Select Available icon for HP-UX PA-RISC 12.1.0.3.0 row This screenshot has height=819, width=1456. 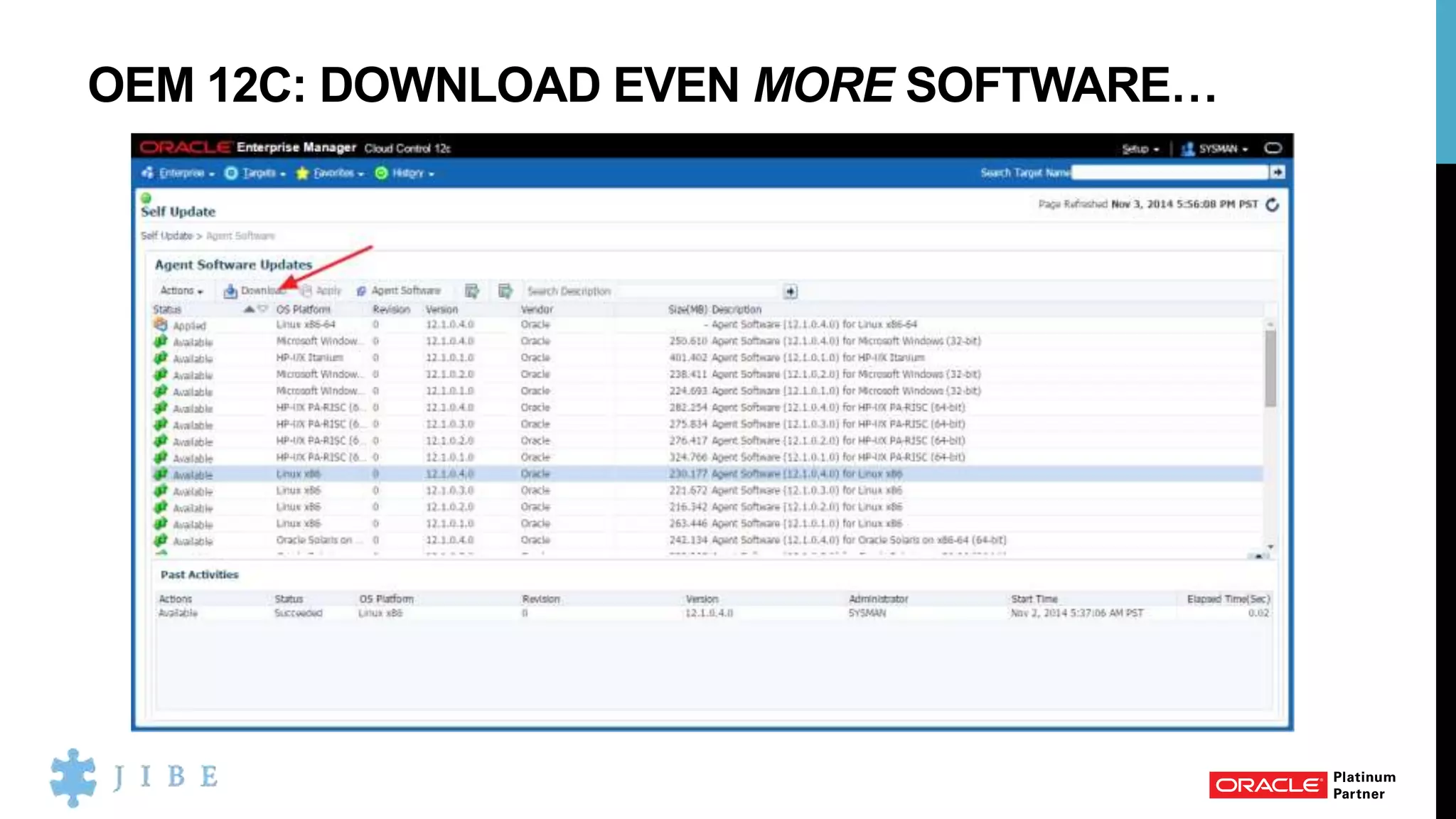161,424
